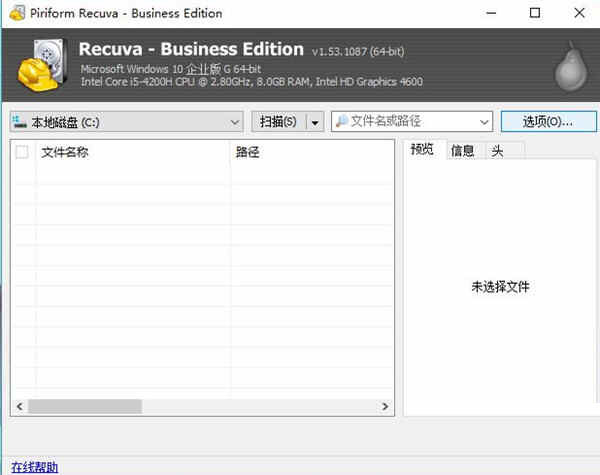This screenshot has width=600, height=475.
Task: Open the file name or path filter dropdown arrow
Action: 485,122
